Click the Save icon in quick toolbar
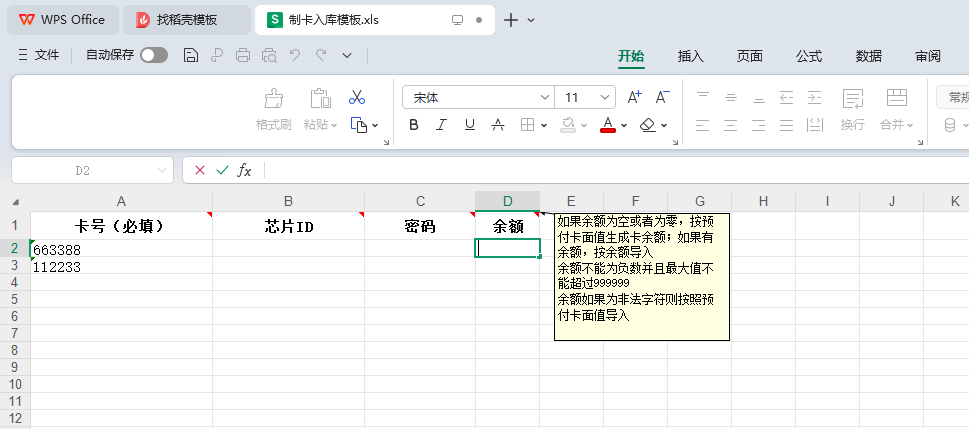 [x=191, y=56]
